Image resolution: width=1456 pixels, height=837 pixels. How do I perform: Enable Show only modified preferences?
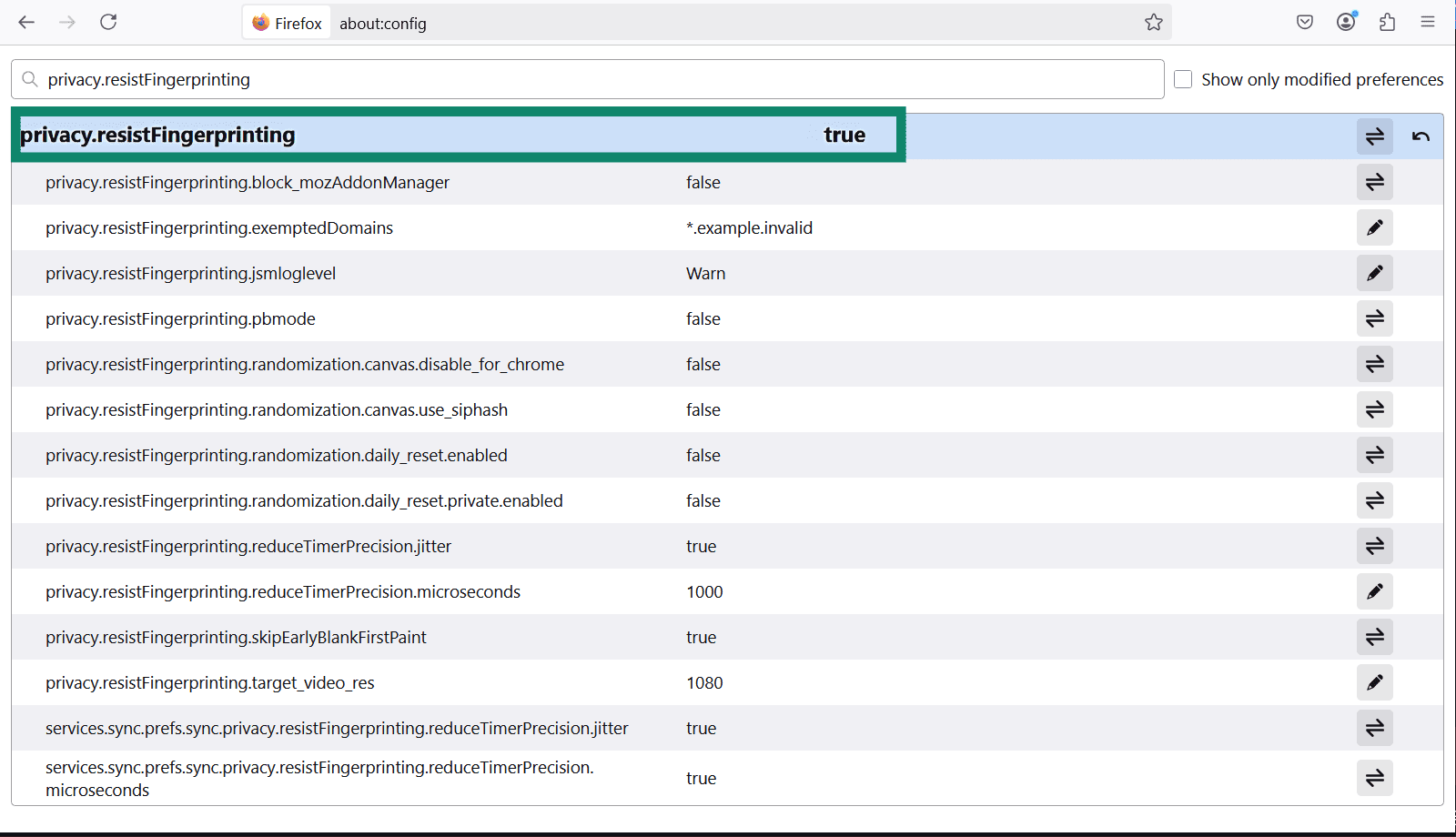[x=1182, y=79]
